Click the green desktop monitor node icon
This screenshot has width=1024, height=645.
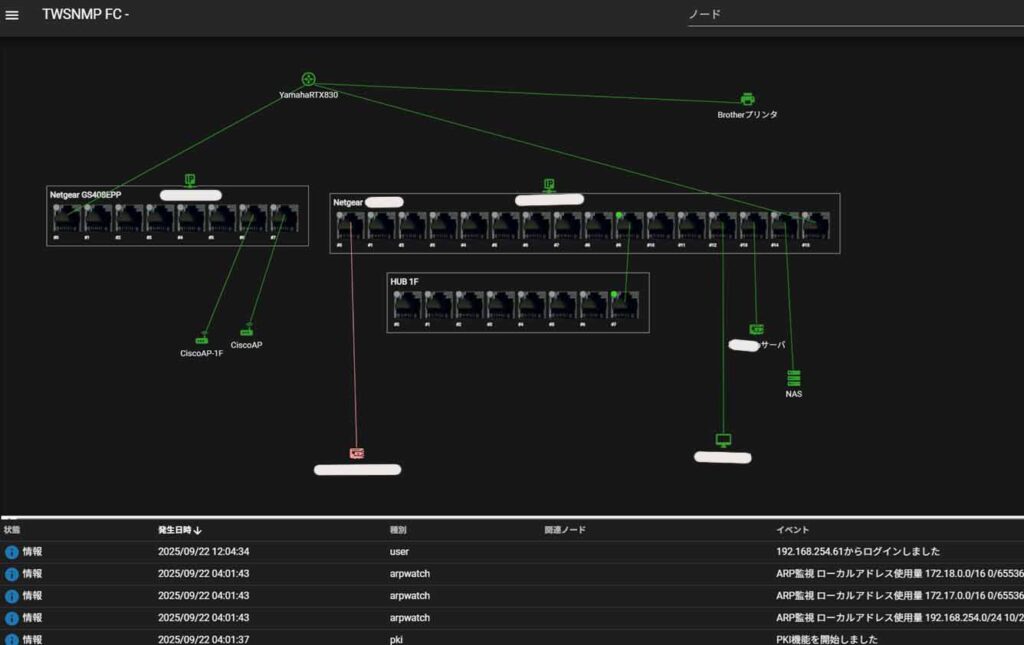pos(723,440)
